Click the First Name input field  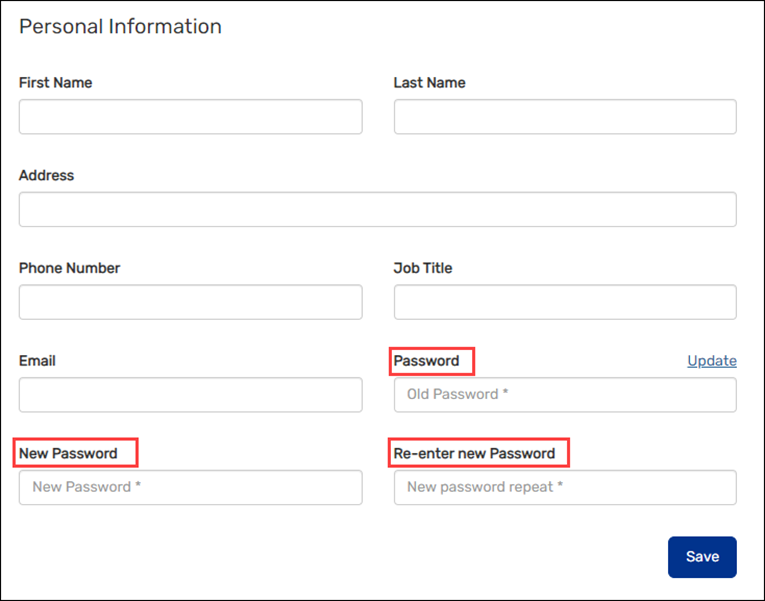coord(190,117)
